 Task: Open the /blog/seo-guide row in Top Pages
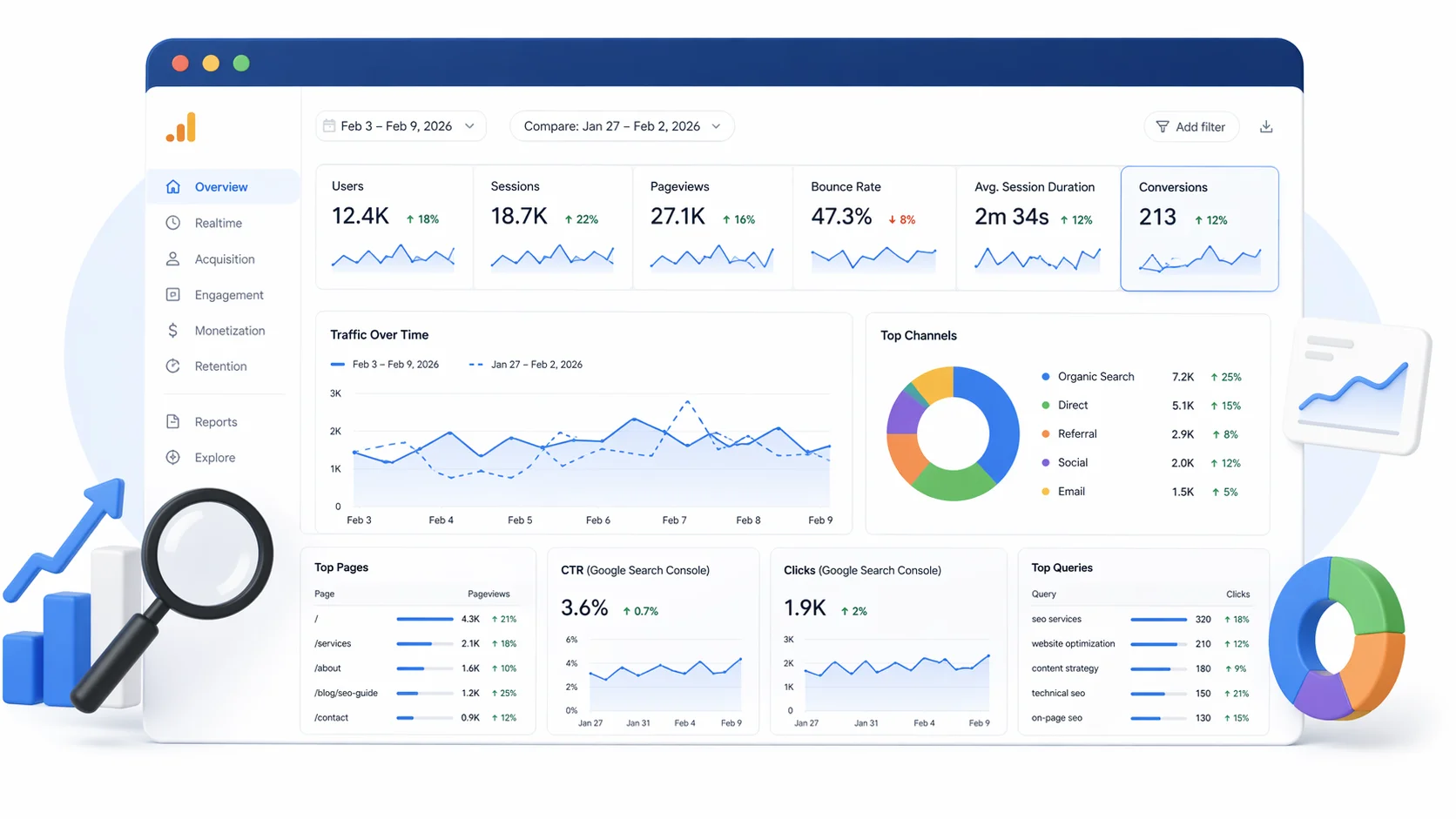tap(346, 694)
